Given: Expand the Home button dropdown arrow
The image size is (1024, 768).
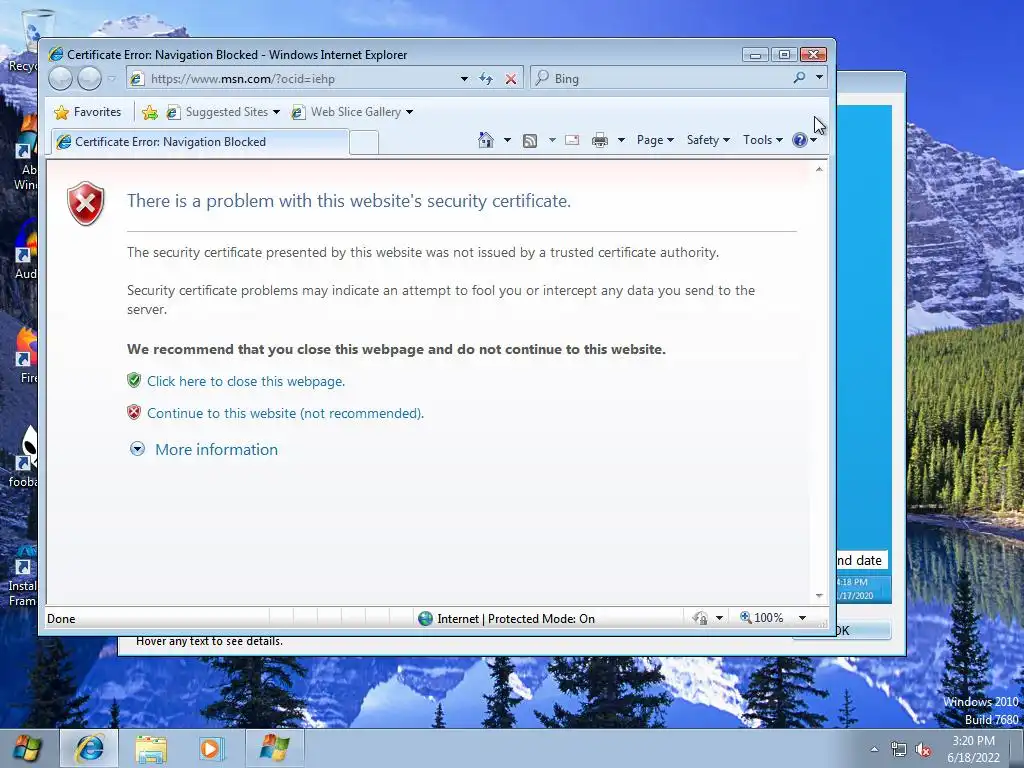Looking at the screenshot, I should pos(507,140).
